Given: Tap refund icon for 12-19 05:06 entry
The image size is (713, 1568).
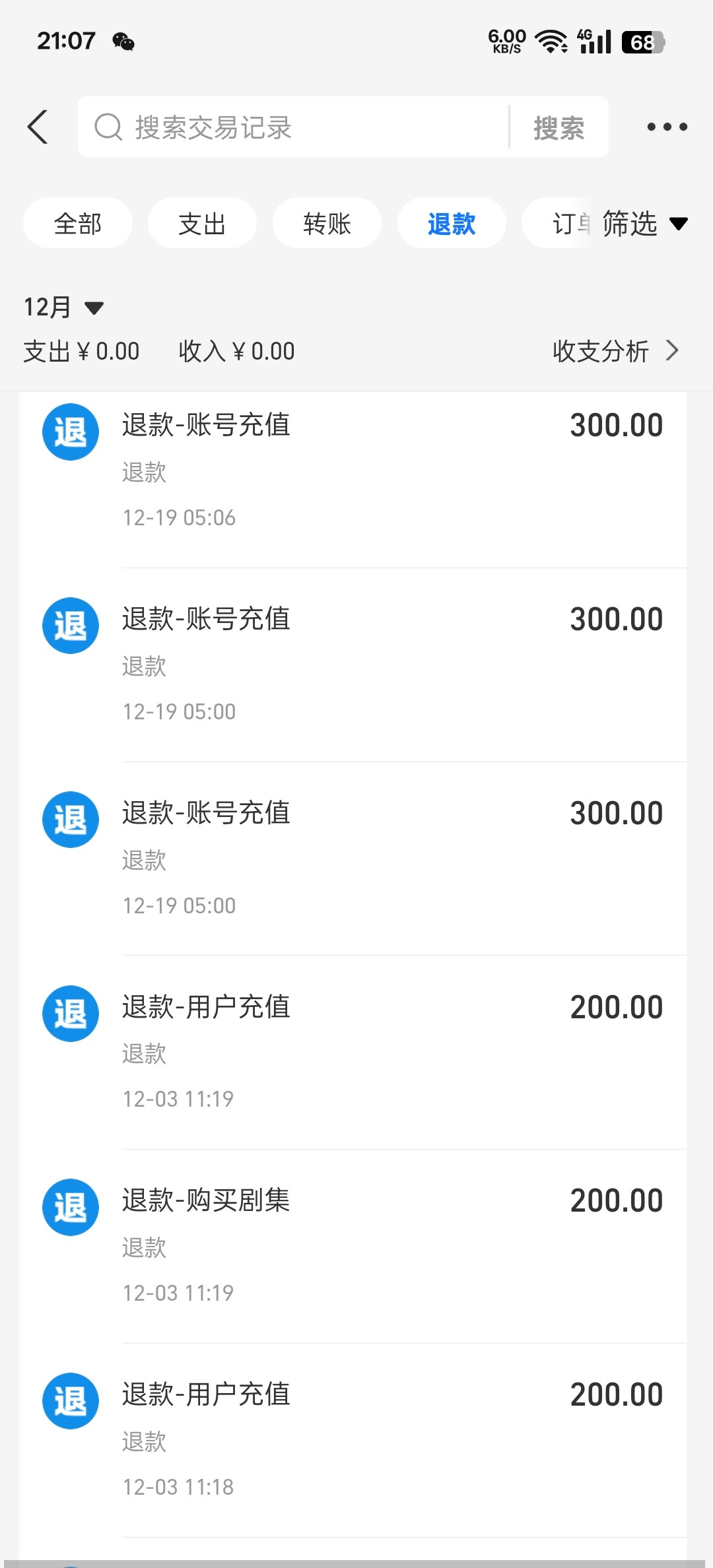Looking at the screenshot, I should click(71, 432).
